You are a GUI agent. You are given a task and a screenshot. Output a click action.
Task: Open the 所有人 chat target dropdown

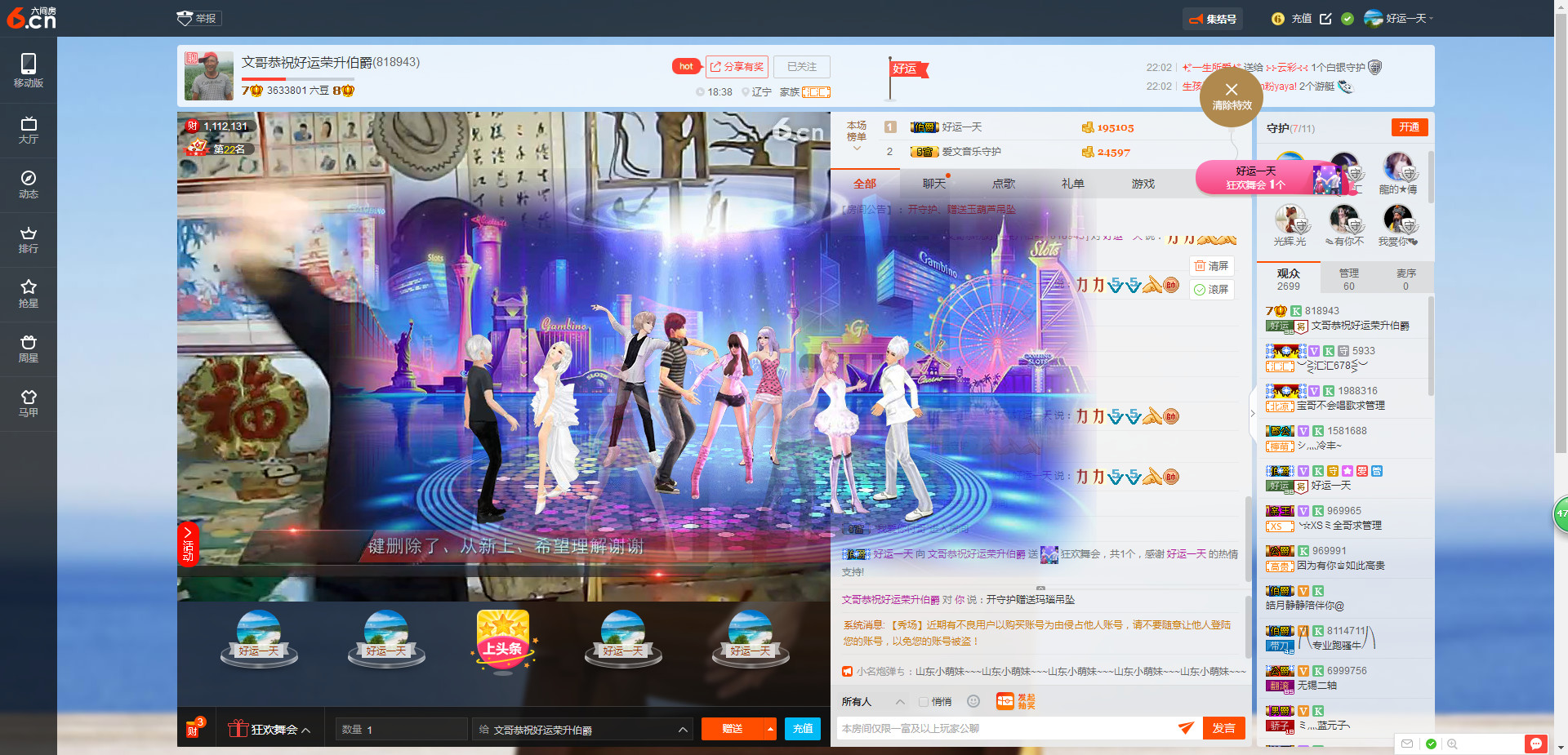pyautogui.click(x=873, y=702)
